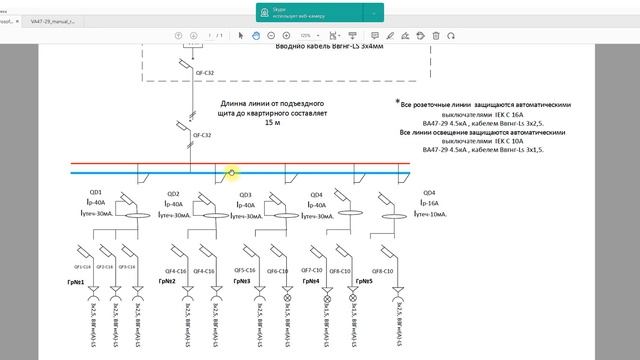Click the 15 м line length text

pyautogui.click(x=272, y=122)
